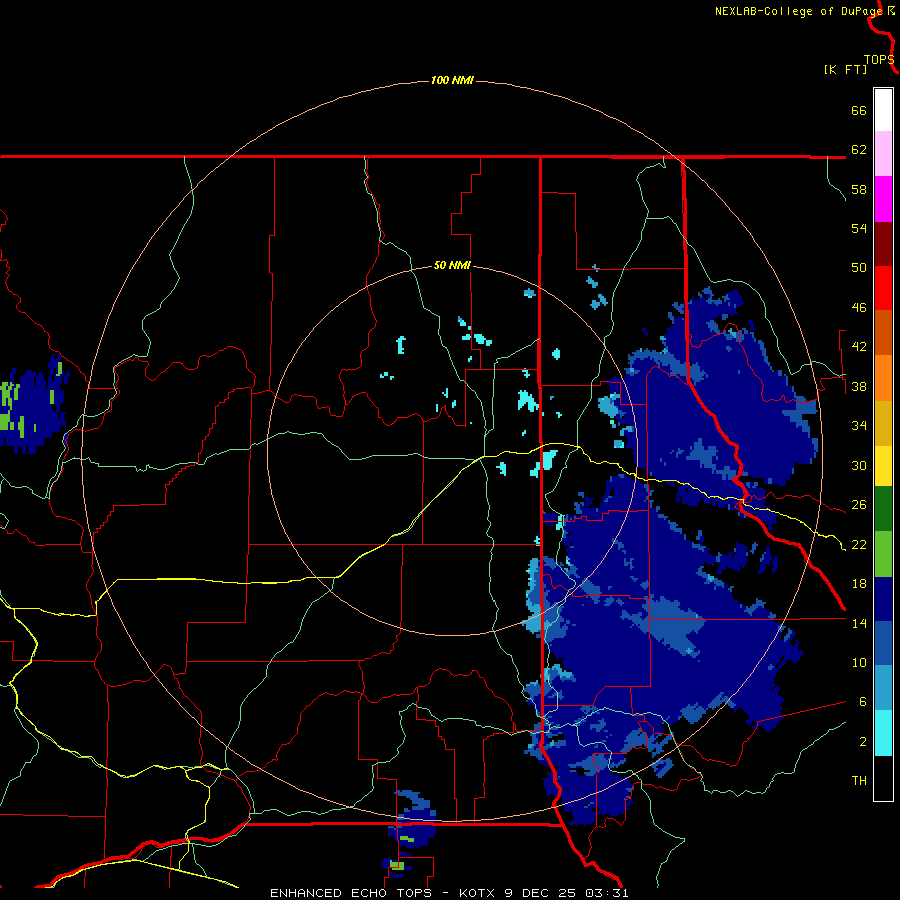Image resolution: width=900 pixels, height=900 pixels.
Task: Click the legend value '2'
Action: click(x=862, y=742)
